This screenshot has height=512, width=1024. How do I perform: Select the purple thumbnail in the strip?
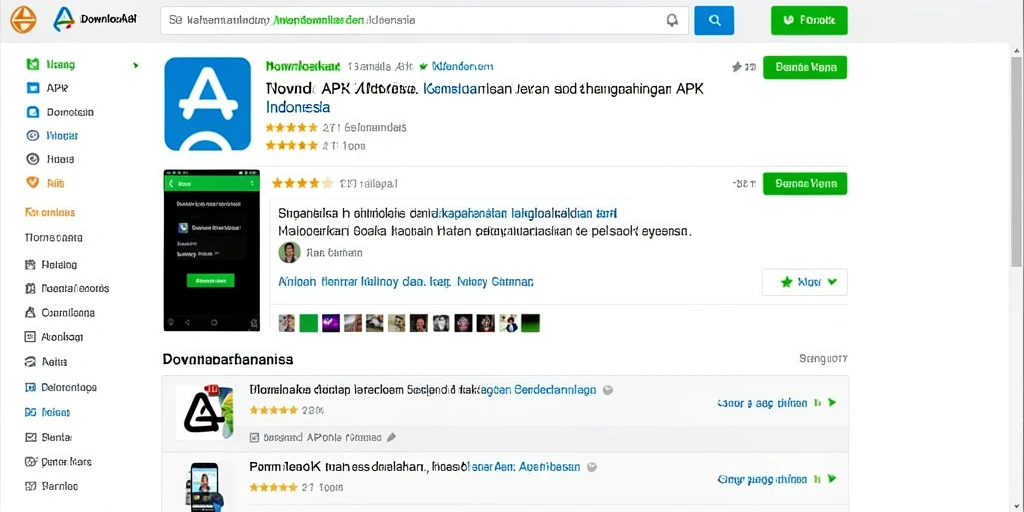click(x=330, y=323)
